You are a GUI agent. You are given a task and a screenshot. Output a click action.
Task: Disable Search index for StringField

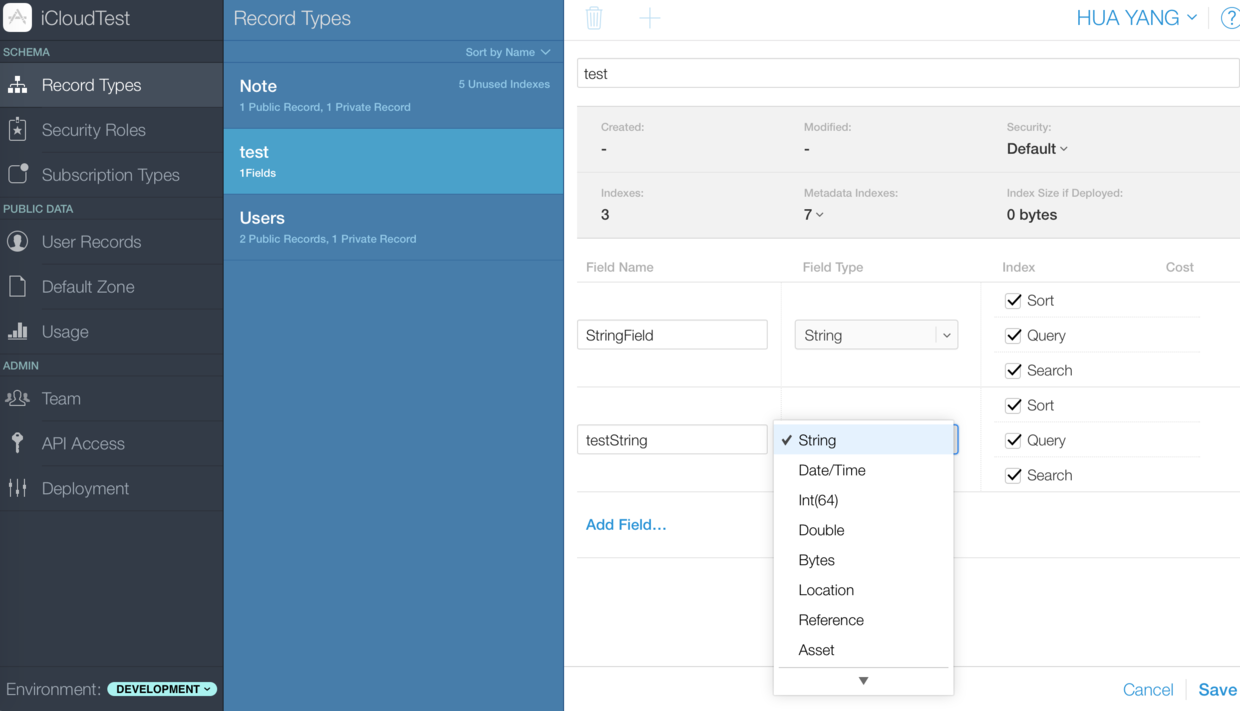coord(1013,370)
